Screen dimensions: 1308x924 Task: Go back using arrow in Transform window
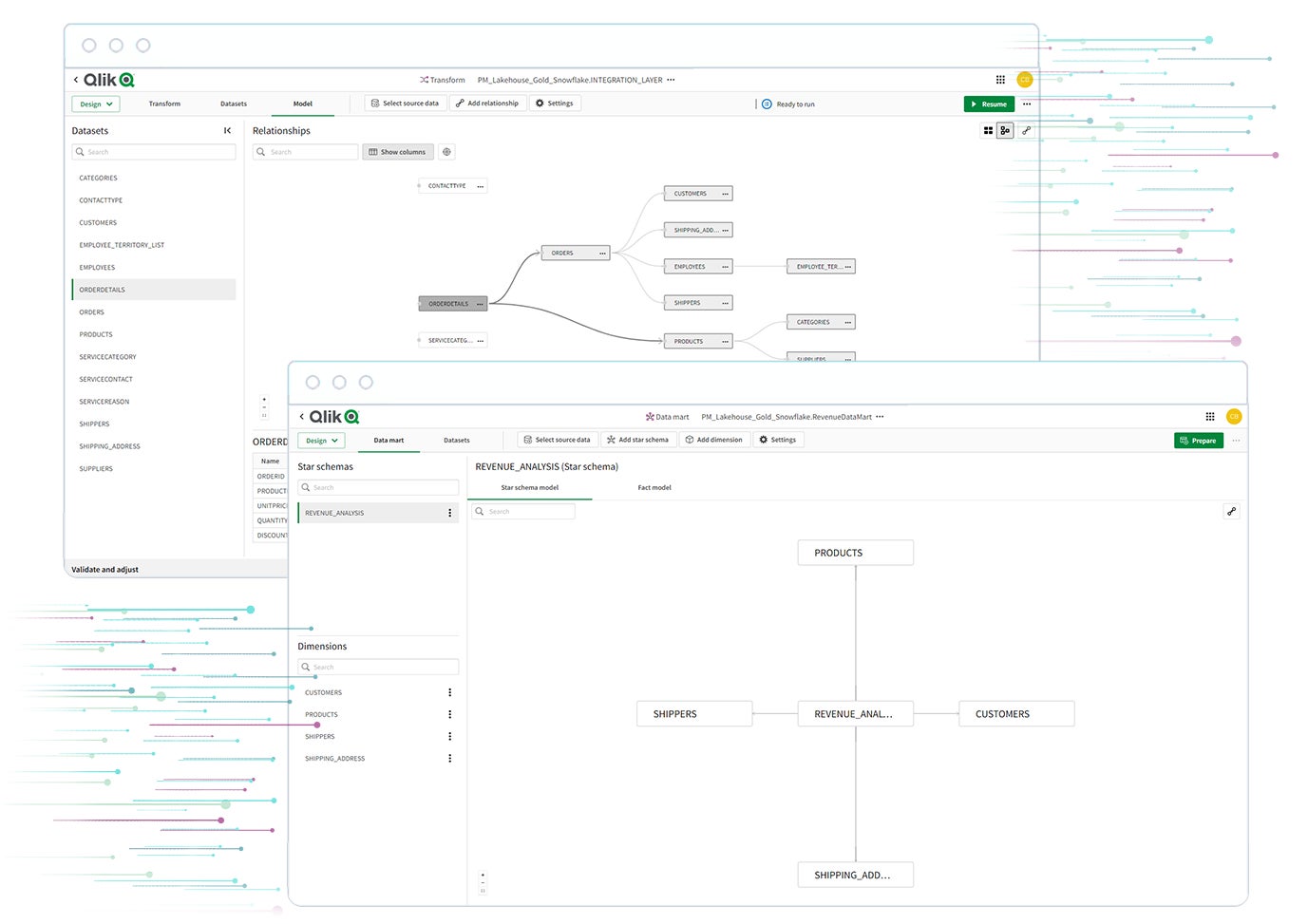click(76, 80)
